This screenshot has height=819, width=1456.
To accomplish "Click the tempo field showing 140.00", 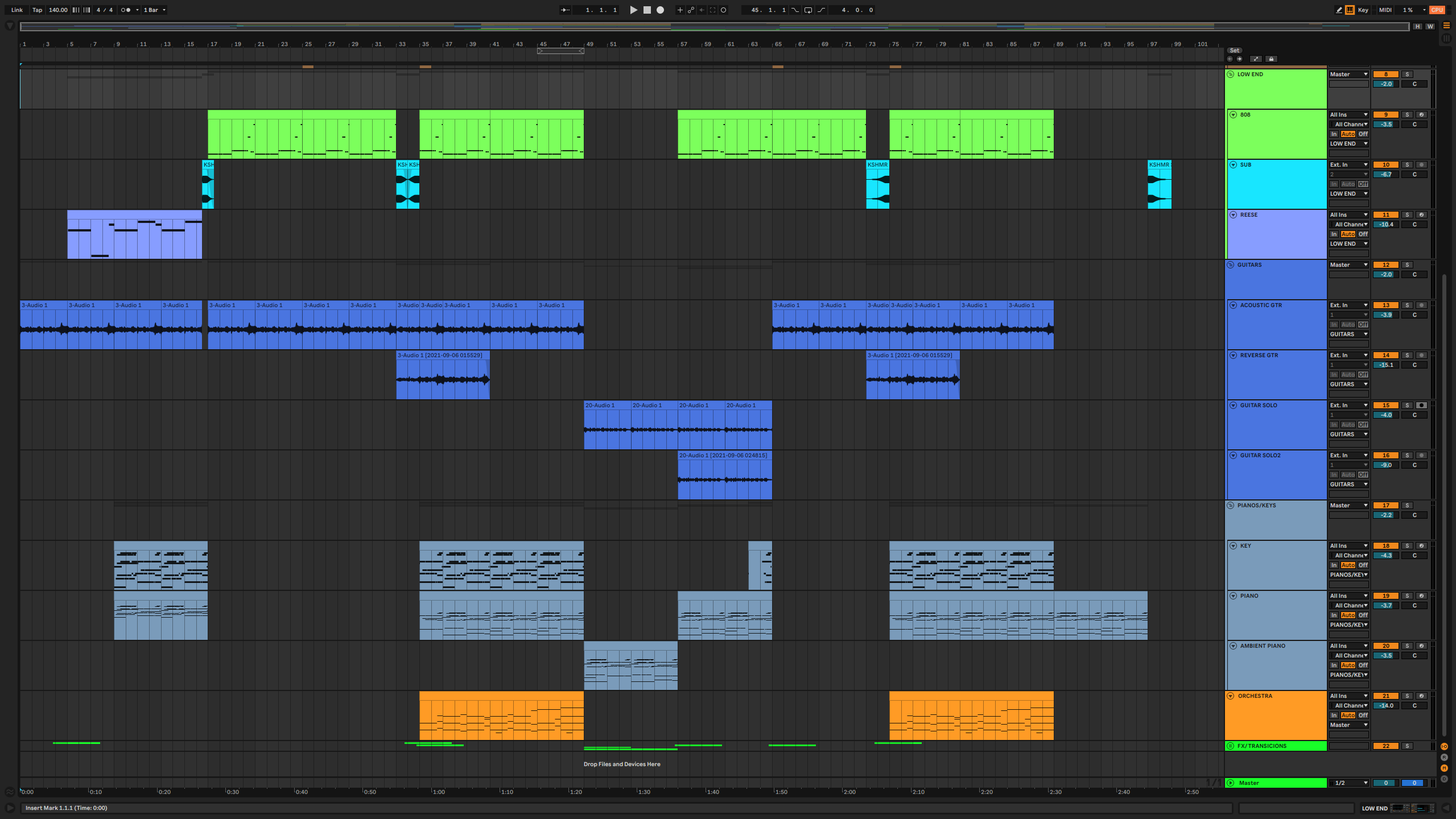I will click(x=57, y=10).
